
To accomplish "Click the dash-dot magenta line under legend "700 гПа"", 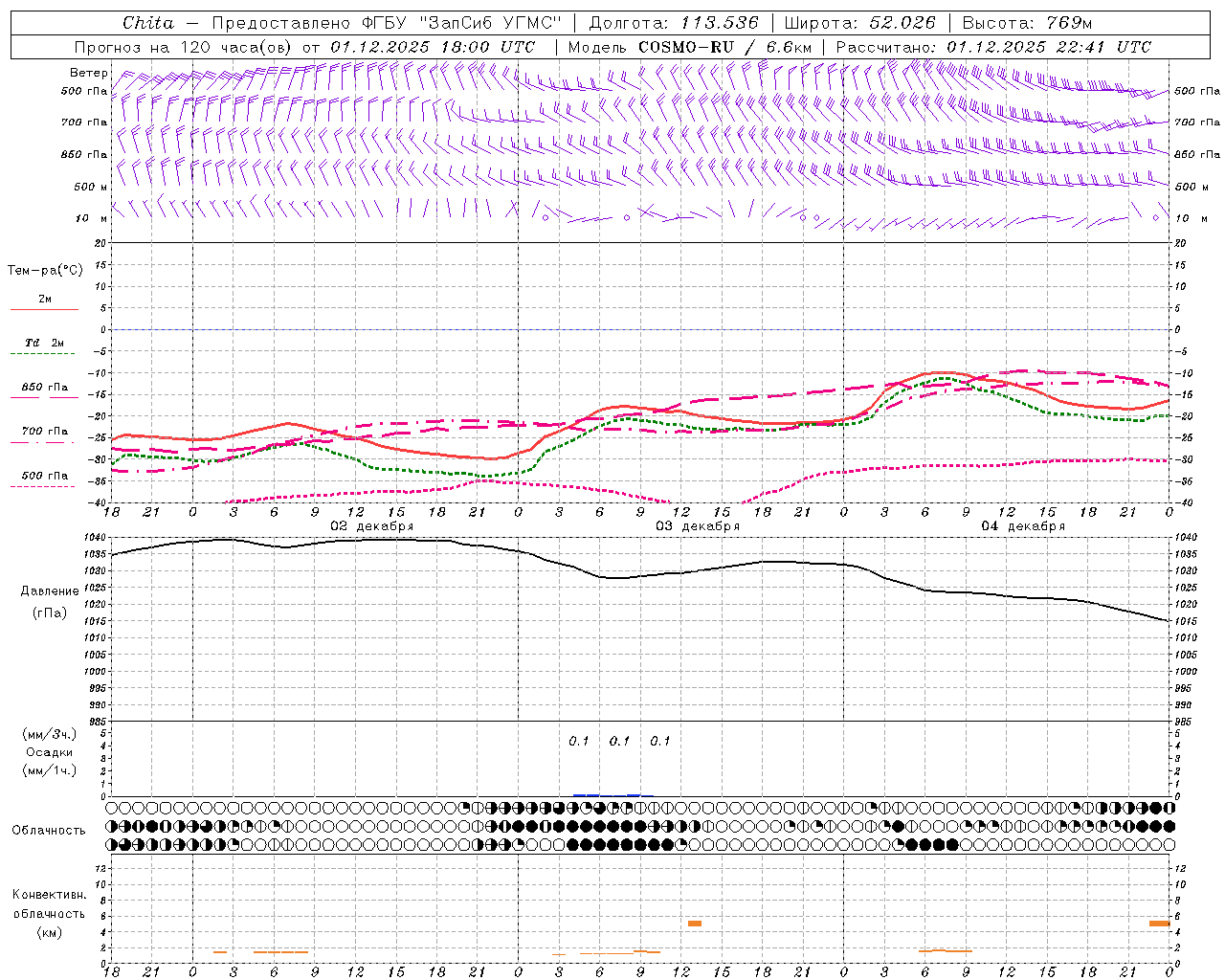I will coord(44,442).
